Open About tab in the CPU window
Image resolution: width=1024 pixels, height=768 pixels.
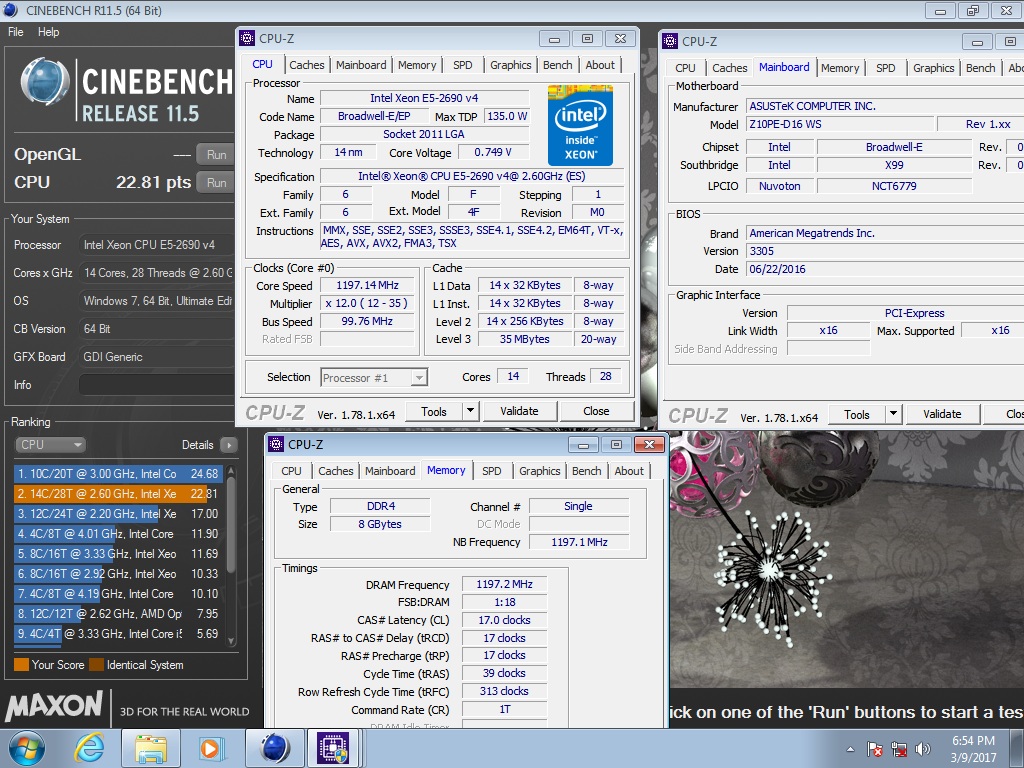click(x=600, y=65)
